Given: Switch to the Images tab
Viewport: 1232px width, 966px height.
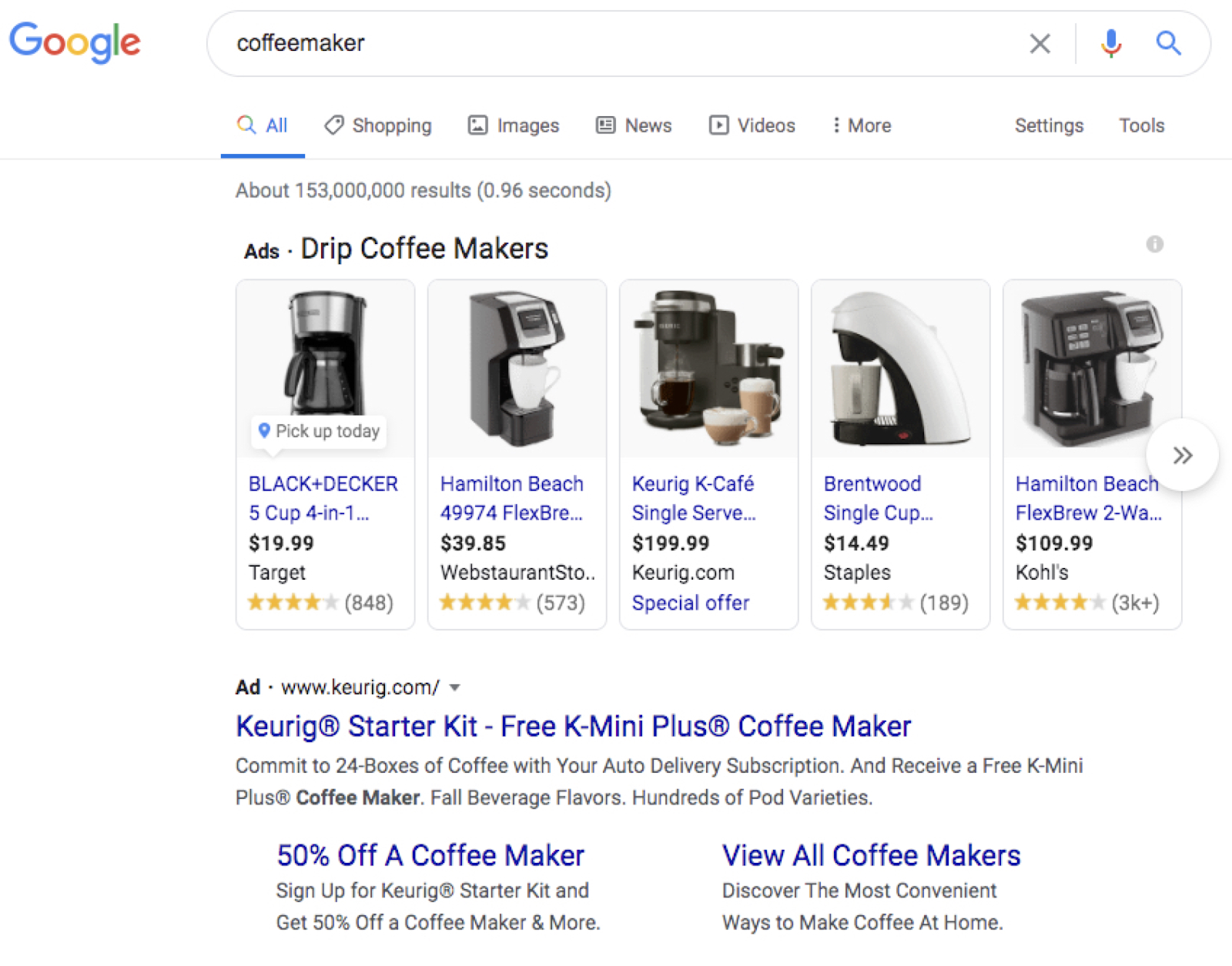Looking at the screenshot, I should (514, 125).
